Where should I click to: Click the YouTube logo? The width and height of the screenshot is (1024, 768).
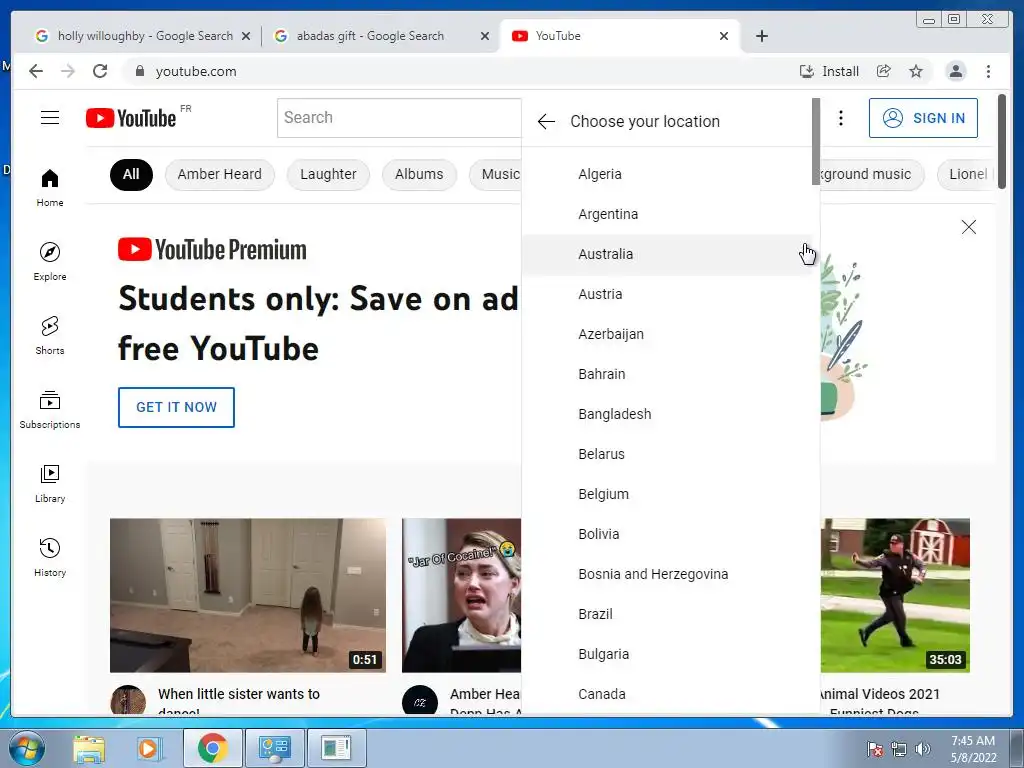(131, 118)
